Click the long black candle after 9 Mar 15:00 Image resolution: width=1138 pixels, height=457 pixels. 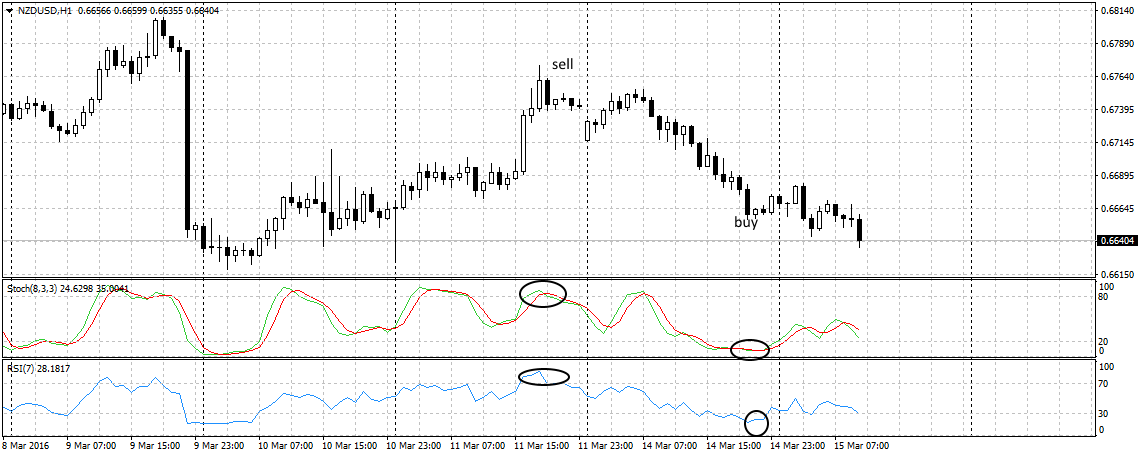click(187, 140)
